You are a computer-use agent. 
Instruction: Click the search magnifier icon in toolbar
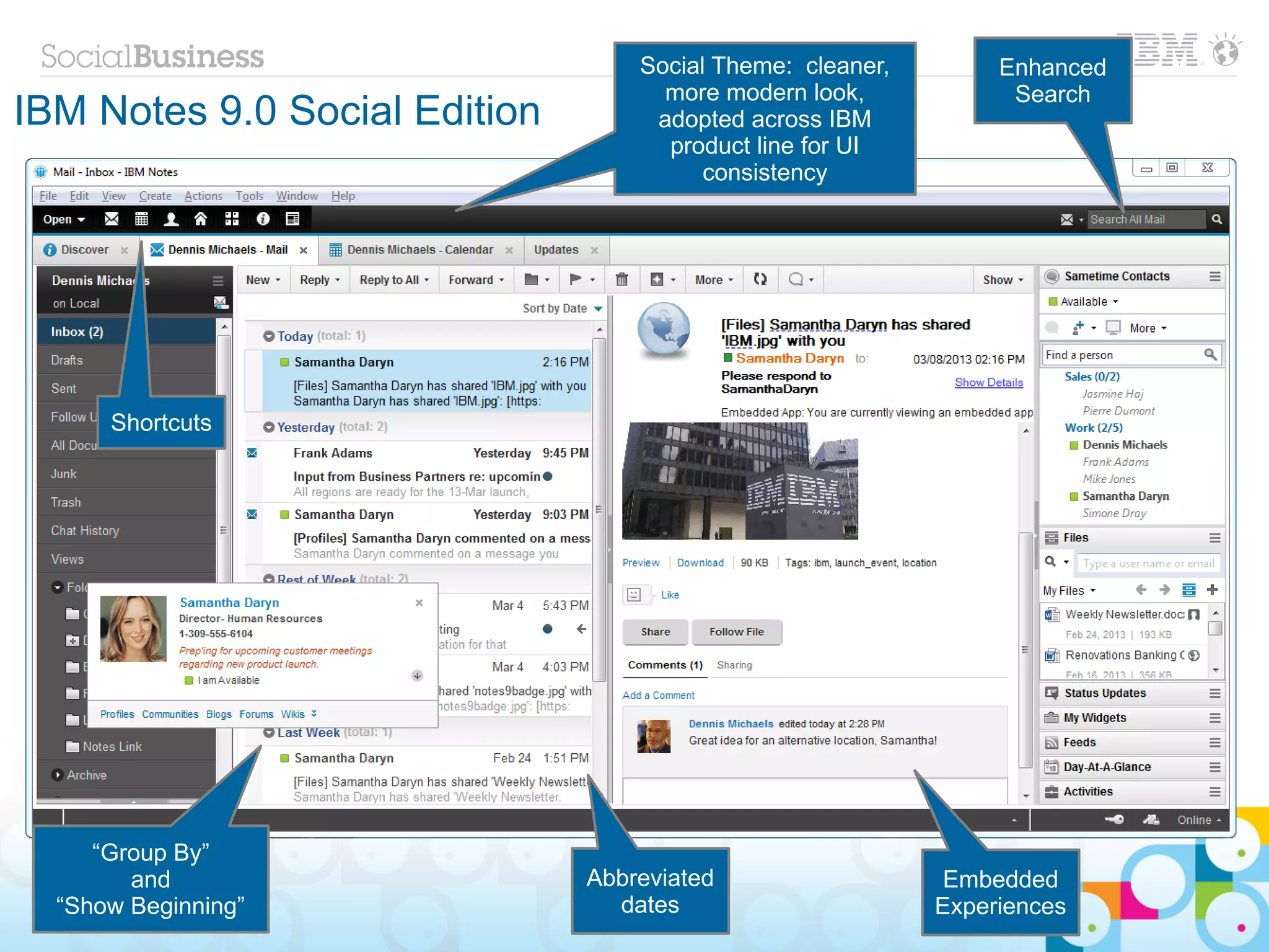(x=1217, y=219)
